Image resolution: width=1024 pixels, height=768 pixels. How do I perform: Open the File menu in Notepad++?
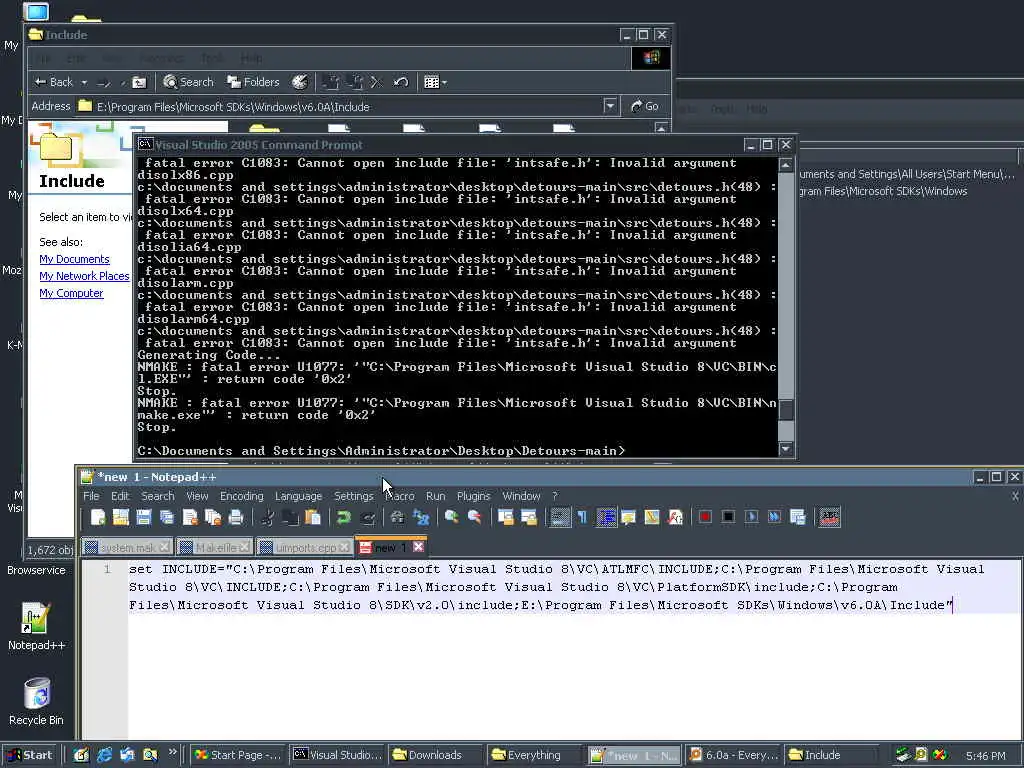[91, 496]
